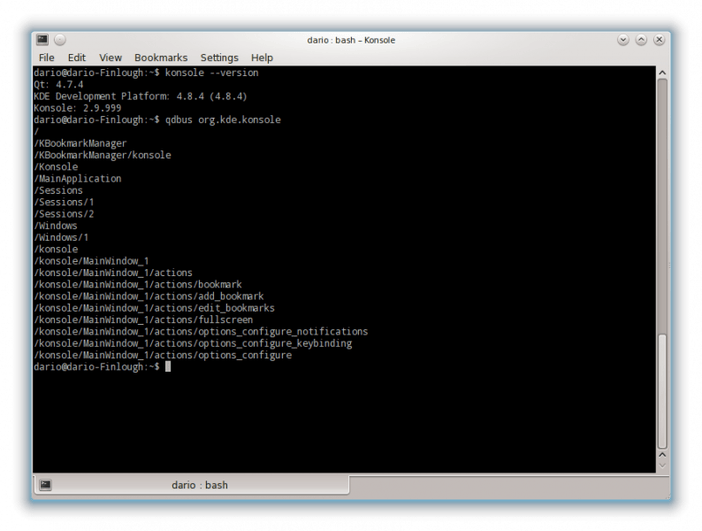Expand the View menu
The height and width of the screenshot is (531, 702).
[110, 58]
